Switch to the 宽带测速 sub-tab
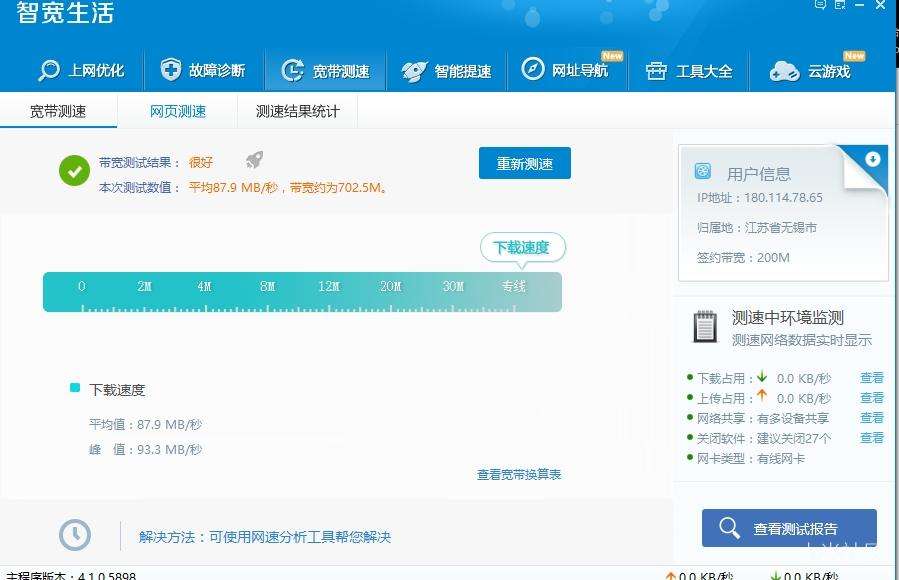 (58, 111)
